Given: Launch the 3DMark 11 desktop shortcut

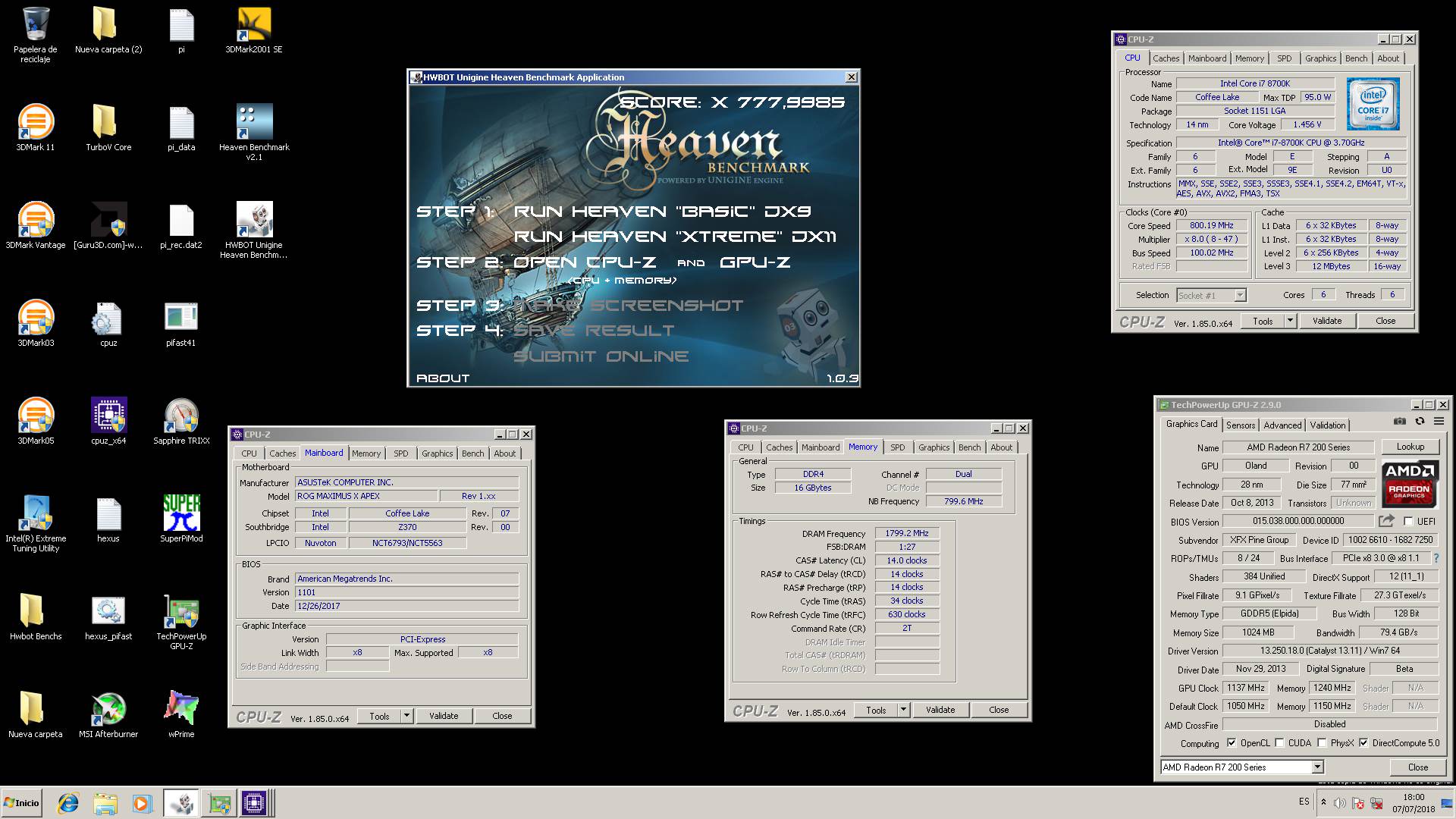Looking at the screenshot, I should point(36,127).
